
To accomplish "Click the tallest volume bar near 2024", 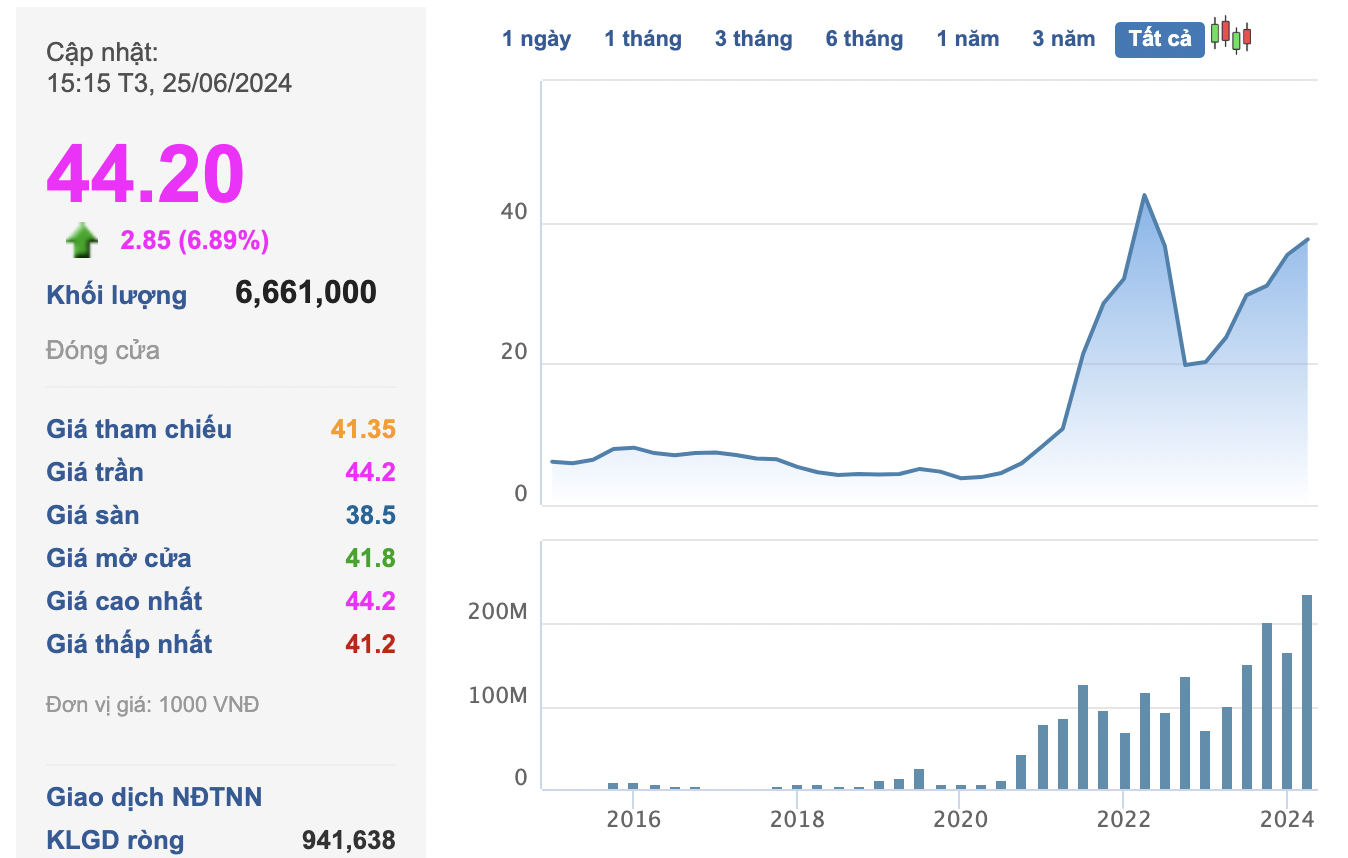I will 1307,692.
